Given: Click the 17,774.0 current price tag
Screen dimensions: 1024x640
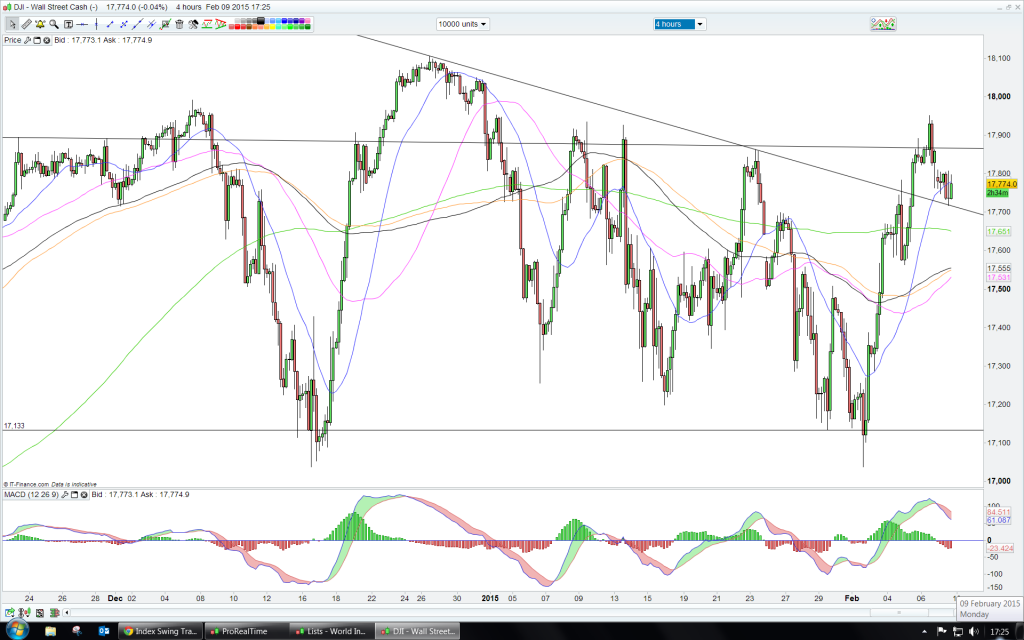Looking at the screenshot, I should pyautogui.click(x=1002, y=184).
